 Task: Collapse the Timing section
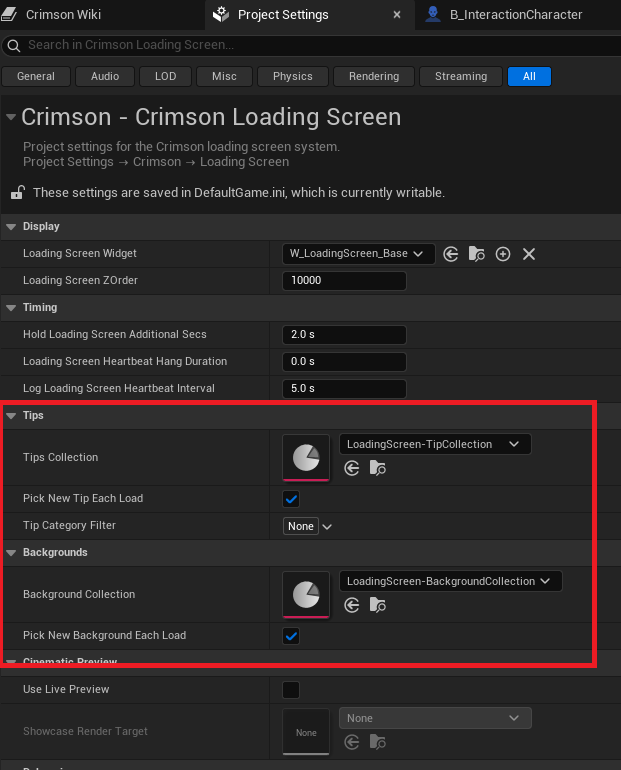11,308
